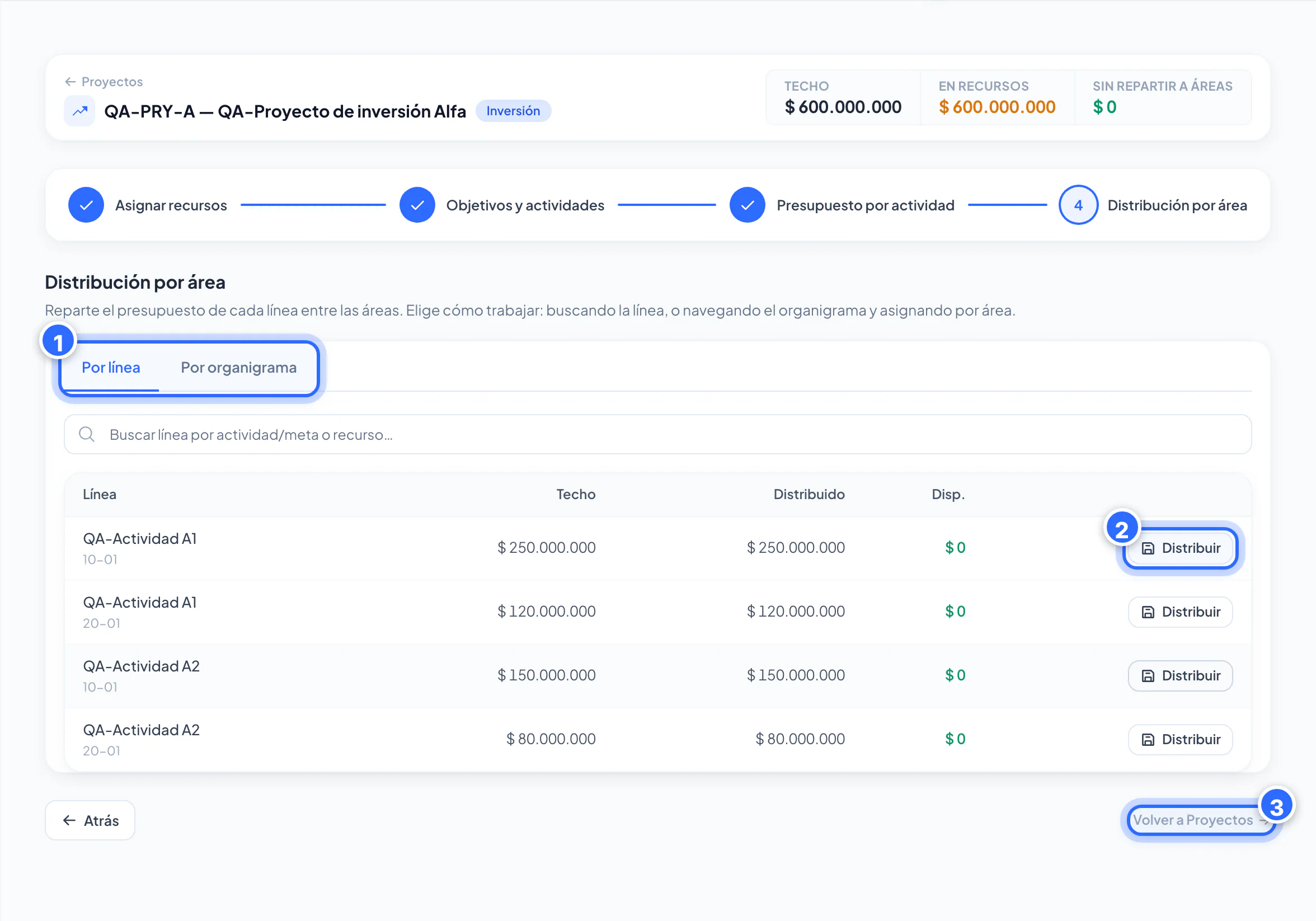Click the back arrow next to Proyectos
This screenshot has width=1316, height=921.
coord(70,82)
